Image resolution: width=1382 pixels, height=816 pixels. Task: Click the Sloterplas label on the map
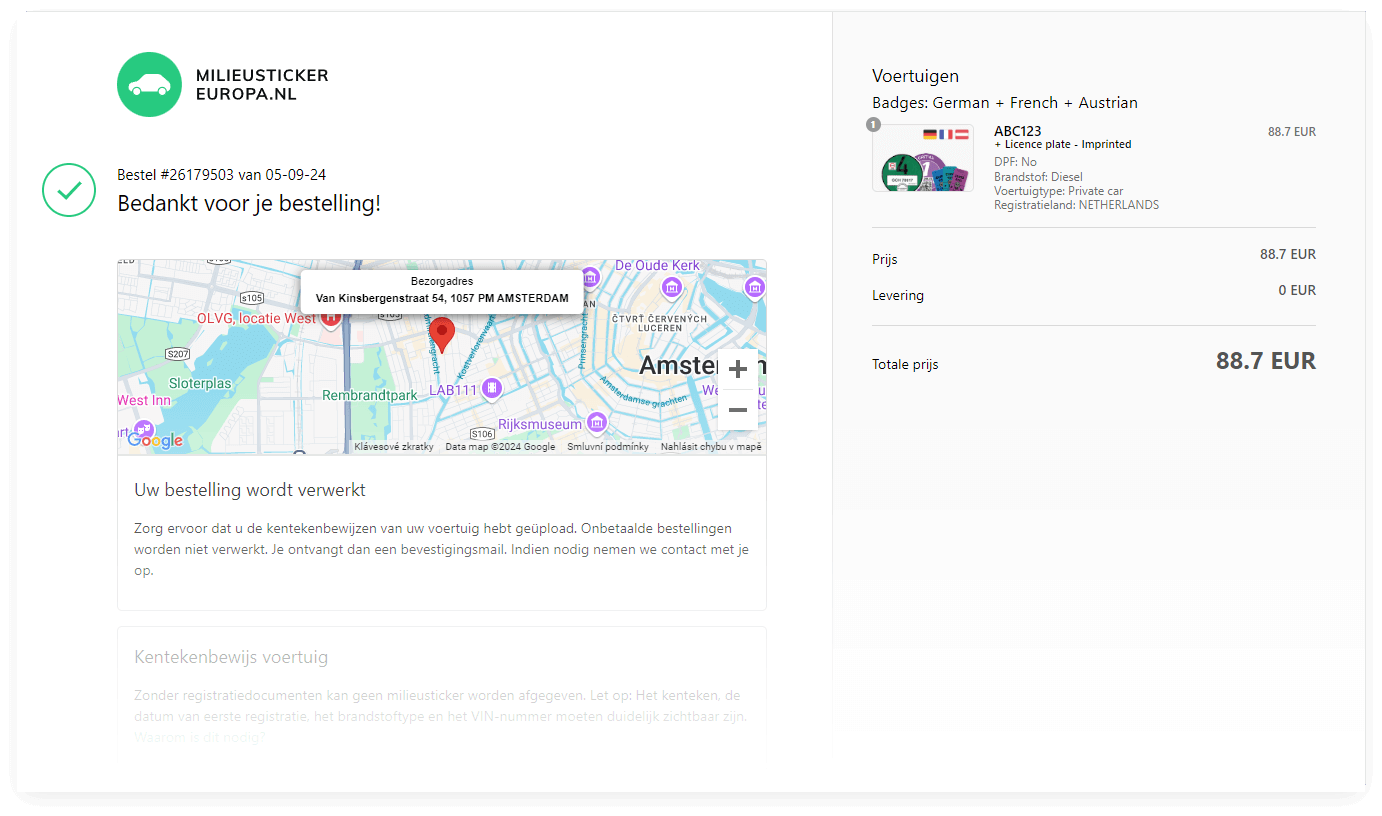pos(200,383)
